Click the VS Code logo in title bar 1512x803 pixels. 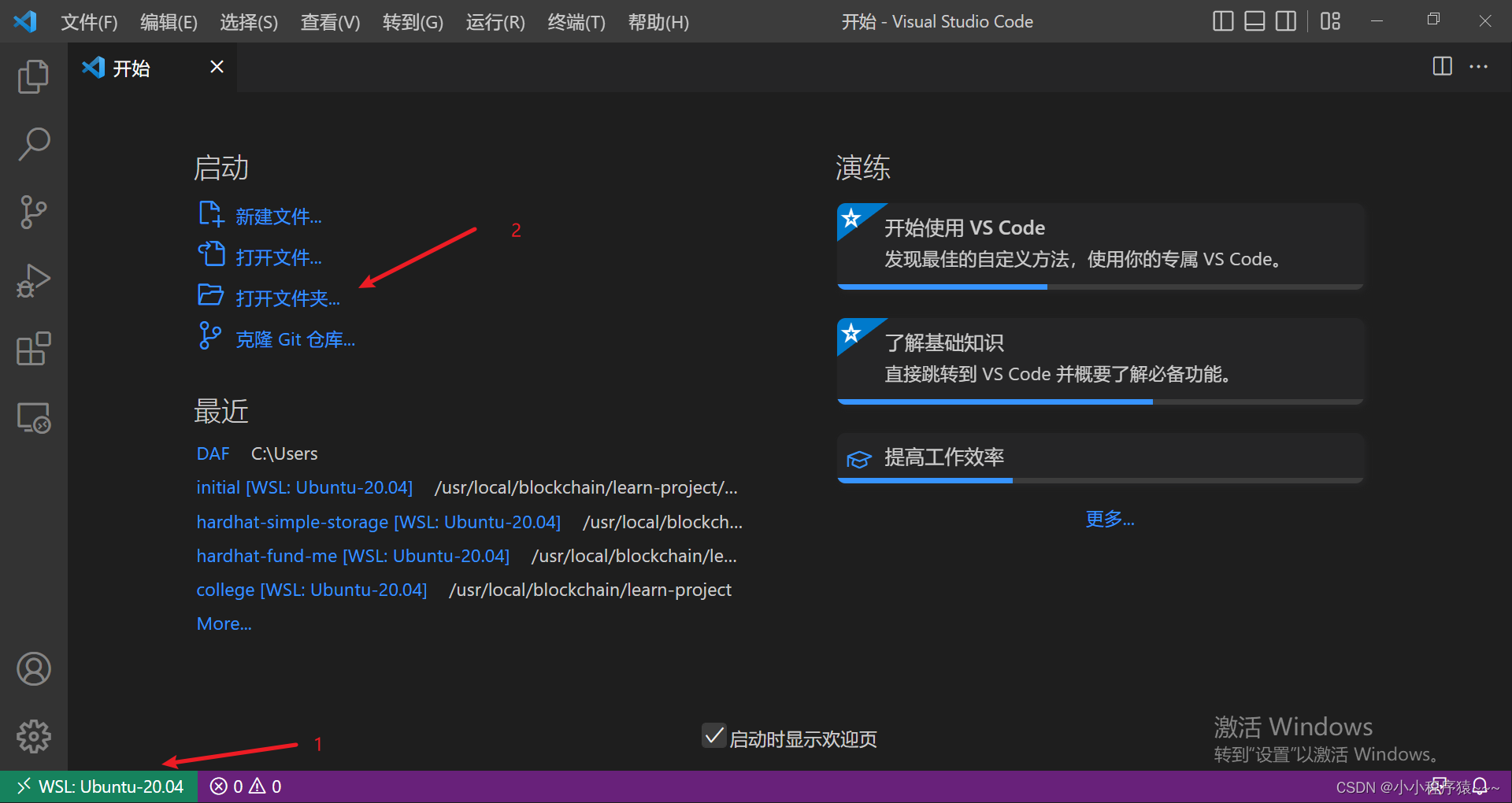[x=25, y=21]
